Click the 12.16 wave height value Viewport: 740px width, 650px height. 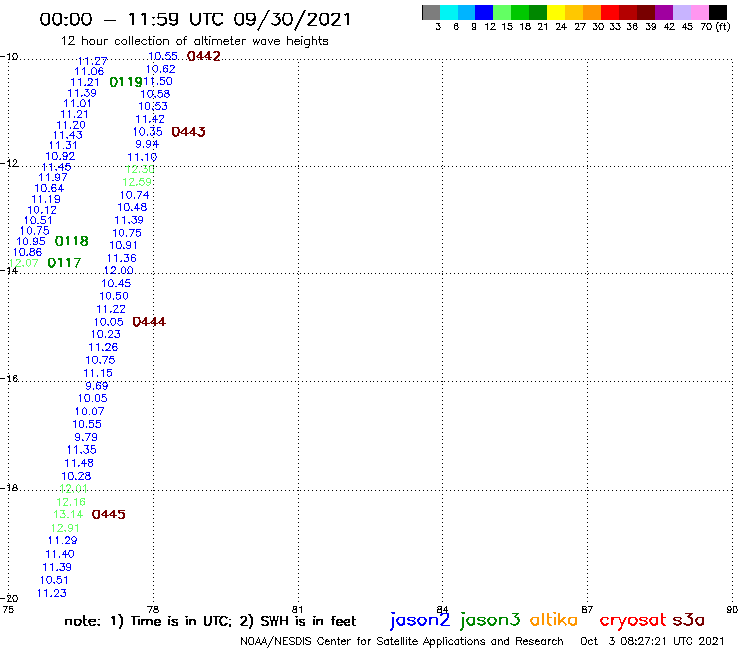click(x=71, y=502)
